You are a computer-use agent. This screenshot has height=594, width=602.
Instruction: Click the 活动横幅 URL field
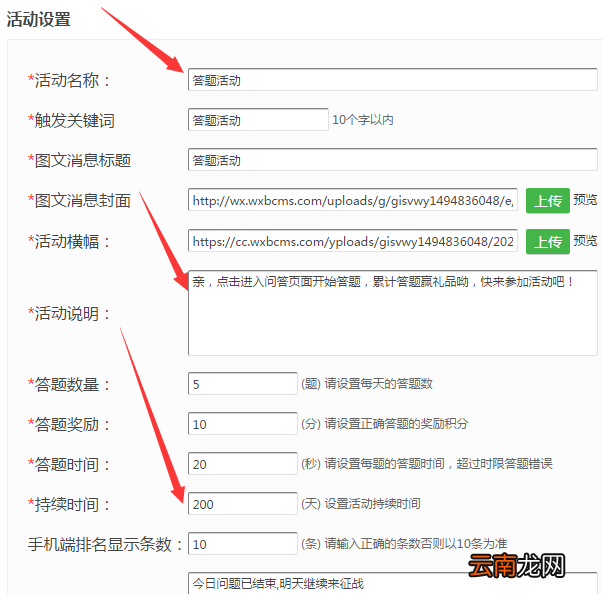click(x=352, y=241)
